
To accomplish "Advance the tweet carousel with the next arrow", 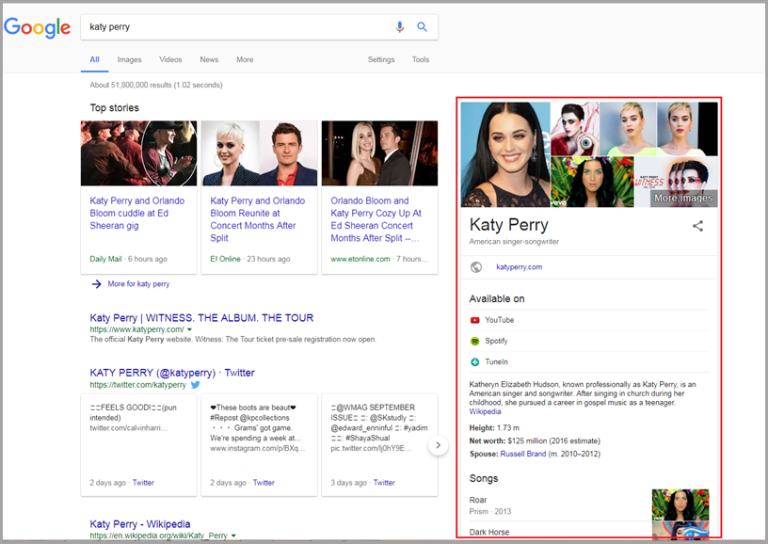I will click(x=438, y=445).
